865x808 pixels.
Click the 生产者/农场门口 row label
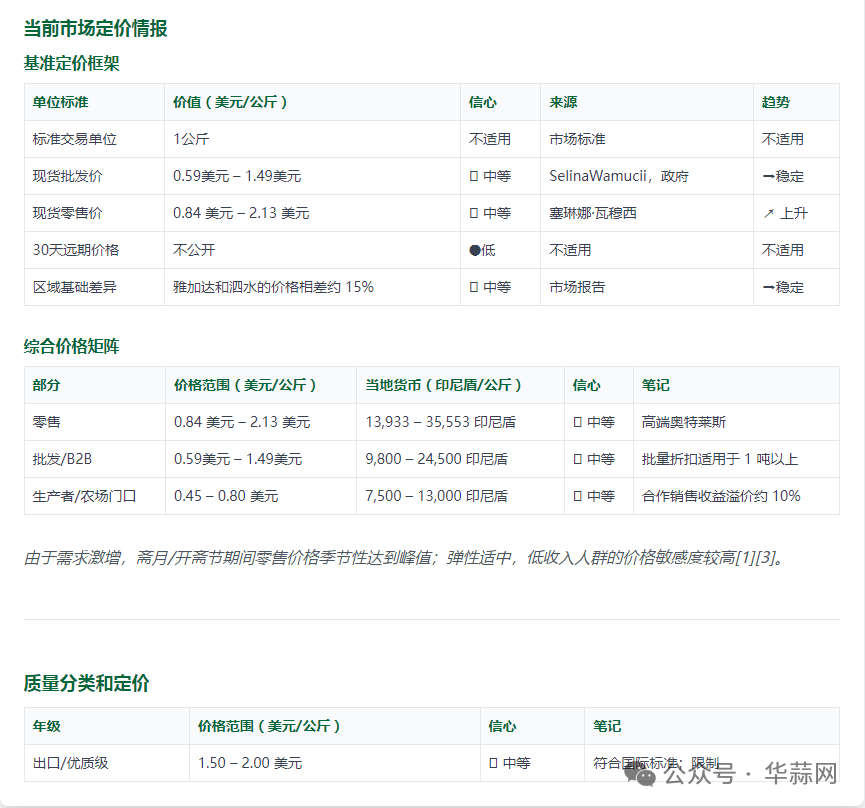tap(85, 496)
